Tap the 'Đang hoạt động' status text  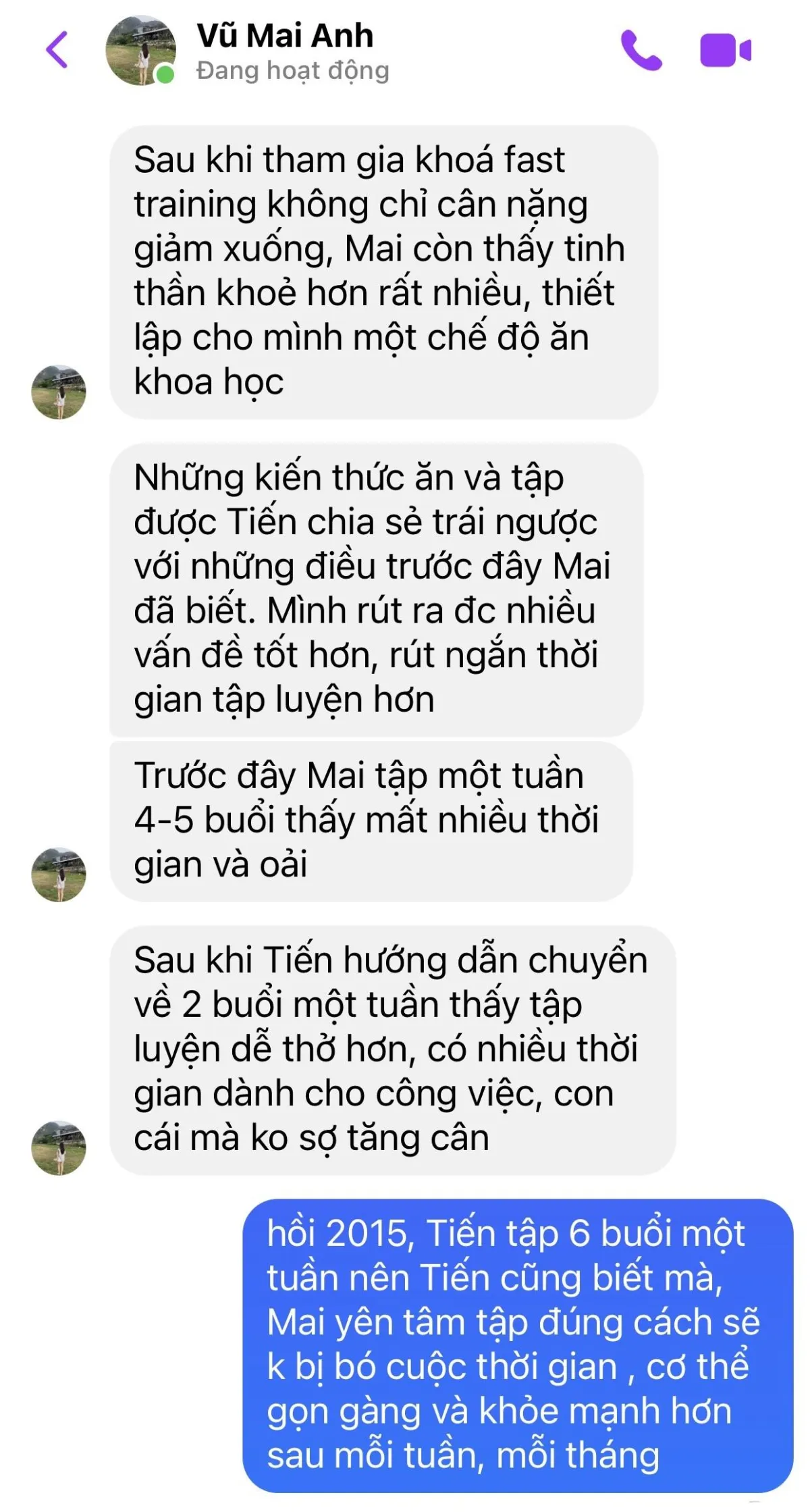(292, 71)
